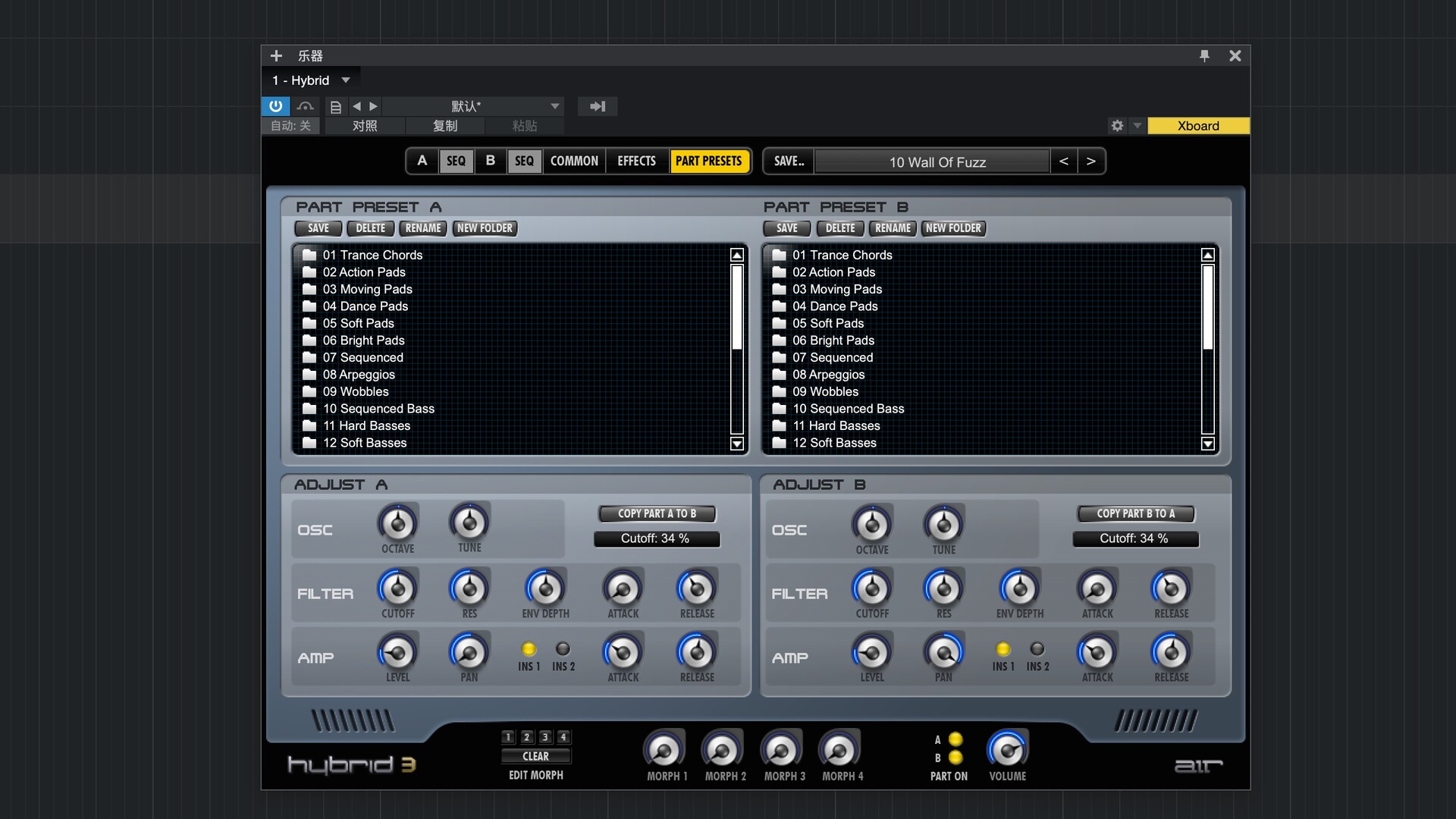Open plugin settings gear icon
The height and width of the screenshot is (819, 1456).
click(x=1117, y=126)
